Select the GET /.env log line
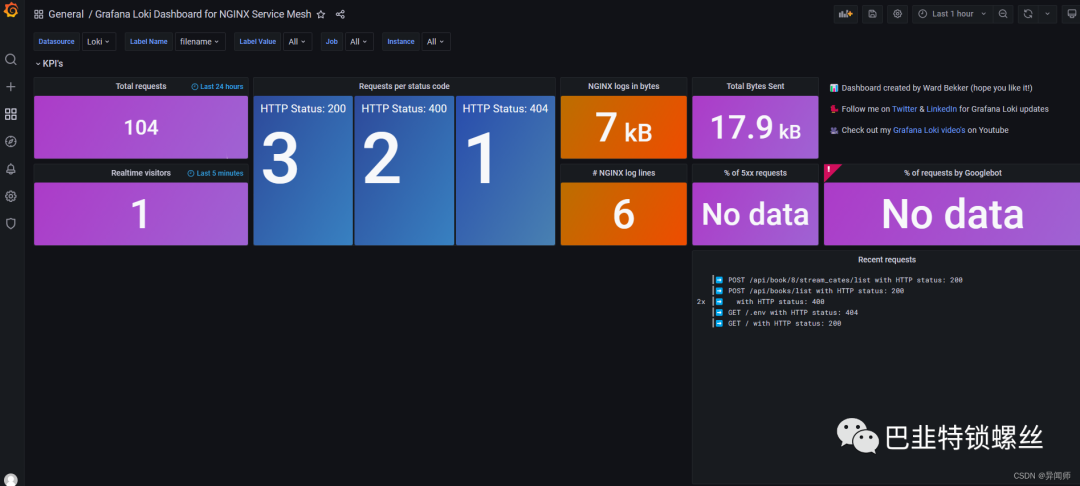This screenshot has width=1080, height=486. (x=794, y=313)
